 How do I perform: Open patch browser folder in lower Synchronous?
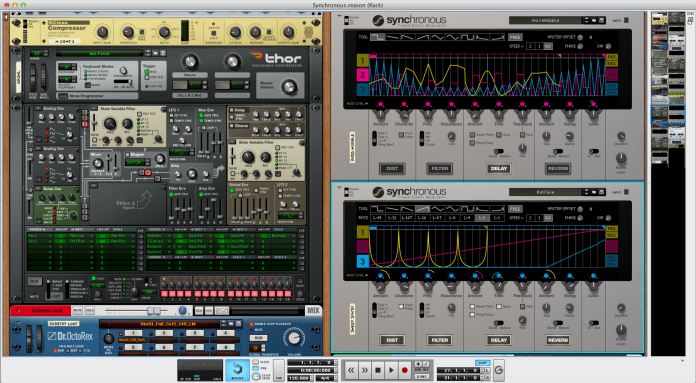594,192
